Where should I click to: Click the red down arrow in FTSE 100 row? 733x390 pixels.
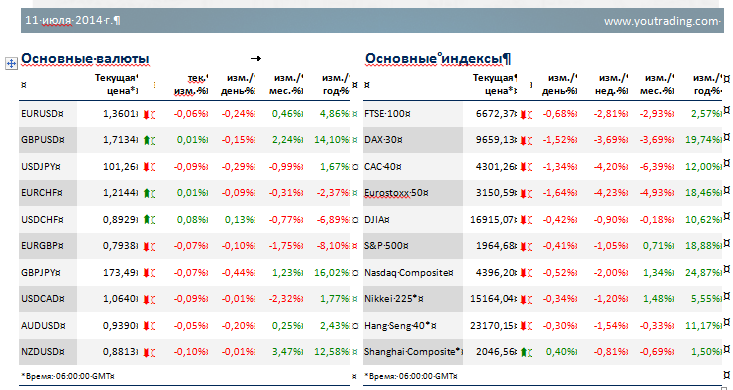pos(524,114)
